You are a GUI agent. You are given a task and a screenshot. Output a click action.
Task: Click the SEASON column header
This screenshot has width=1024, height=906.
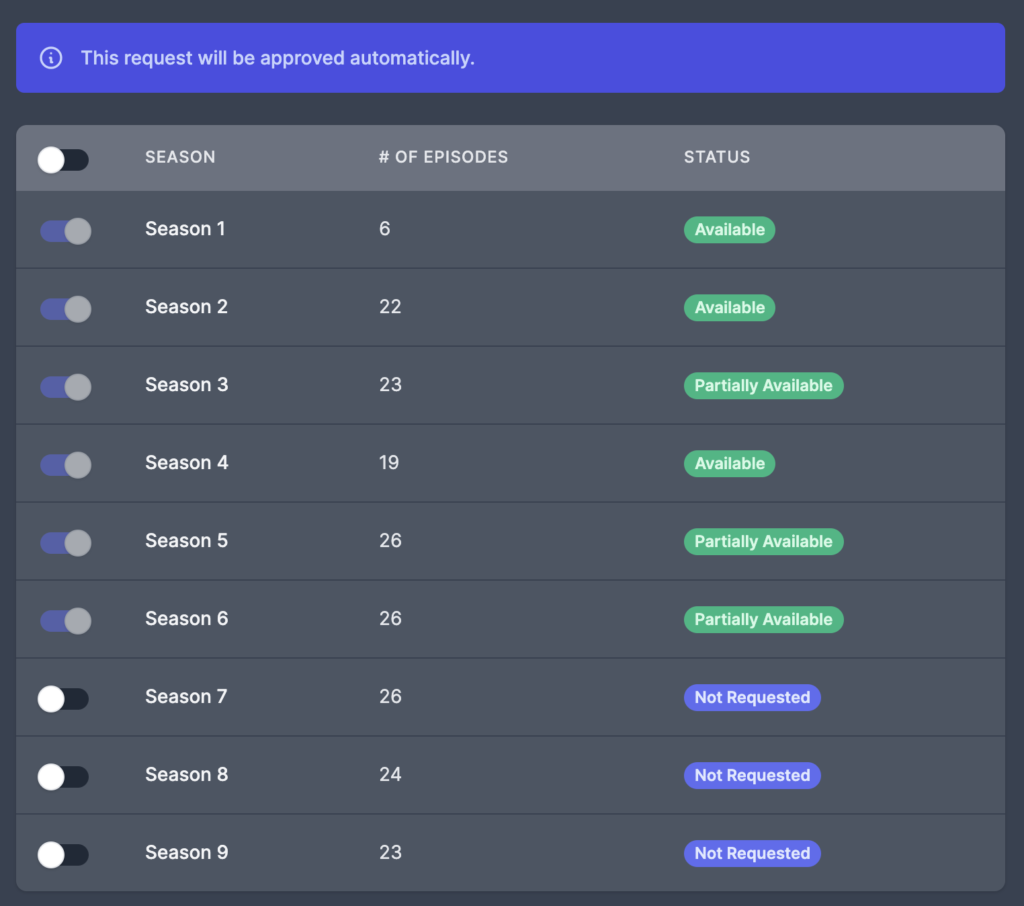[180, 157]
